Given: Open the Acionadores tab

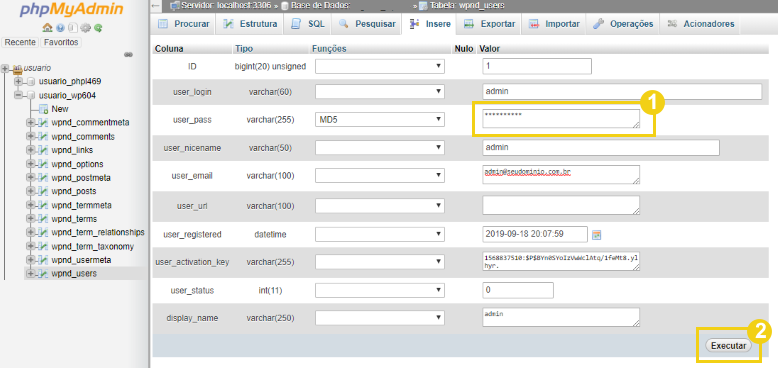Looking at the screenshot, I should tap(700, 24).
